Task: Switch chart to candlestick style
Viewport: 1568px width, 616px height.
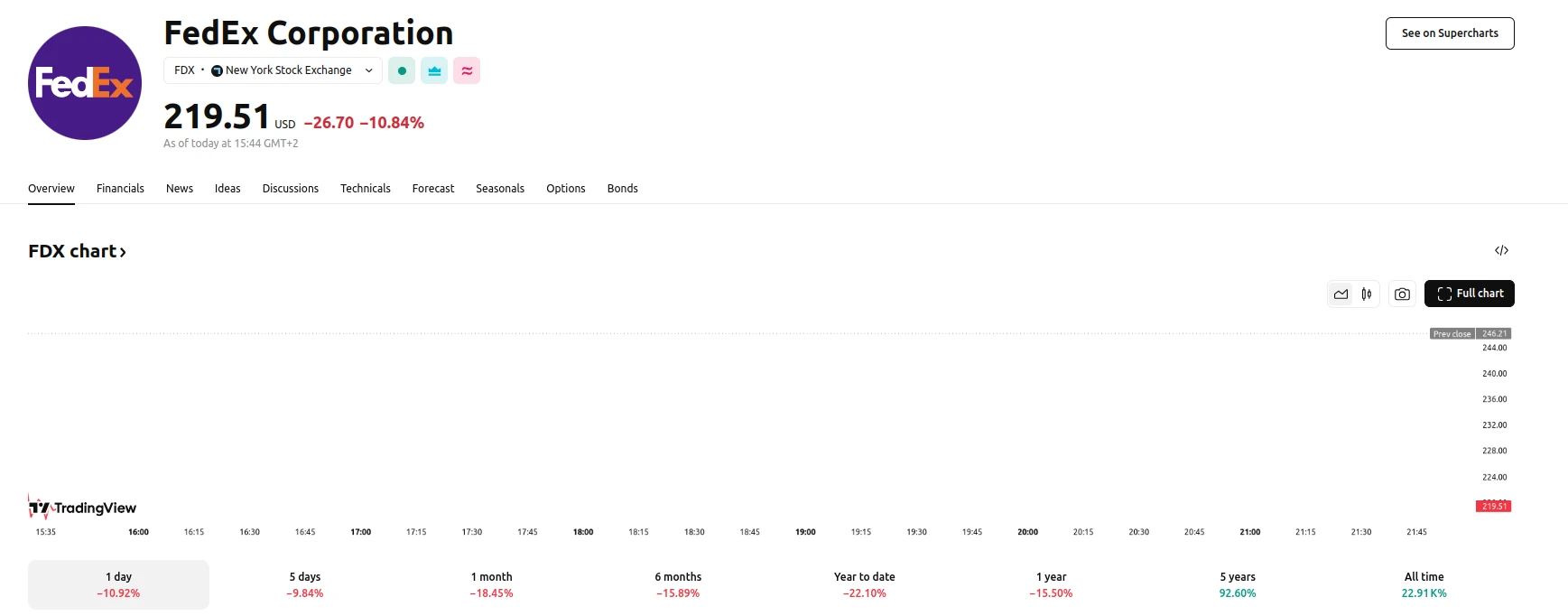Action: pos(1367,294)
